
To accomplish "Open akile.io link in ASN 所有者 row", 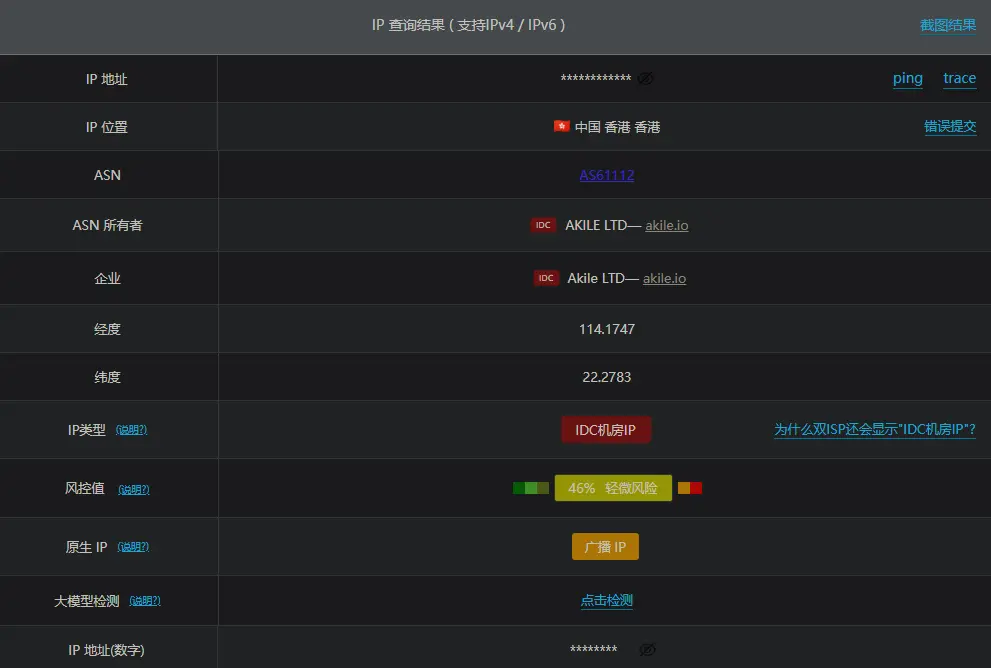I will pos(666,225).
